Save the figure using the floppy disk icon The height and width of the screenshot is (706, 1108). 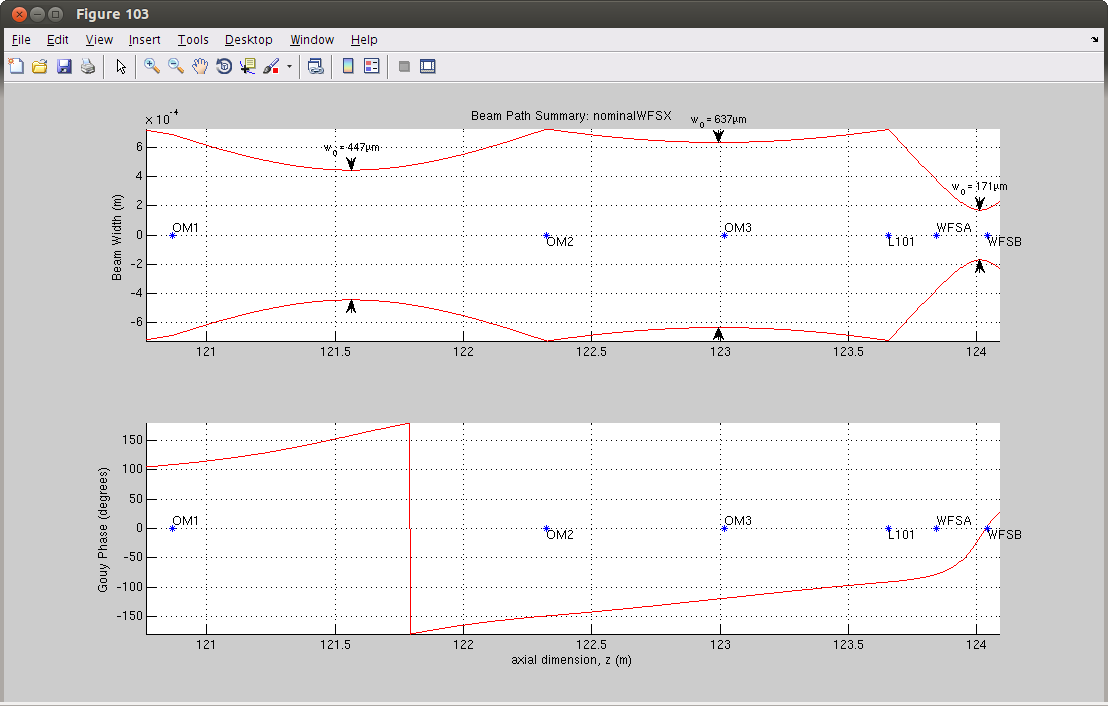point(64,66)
